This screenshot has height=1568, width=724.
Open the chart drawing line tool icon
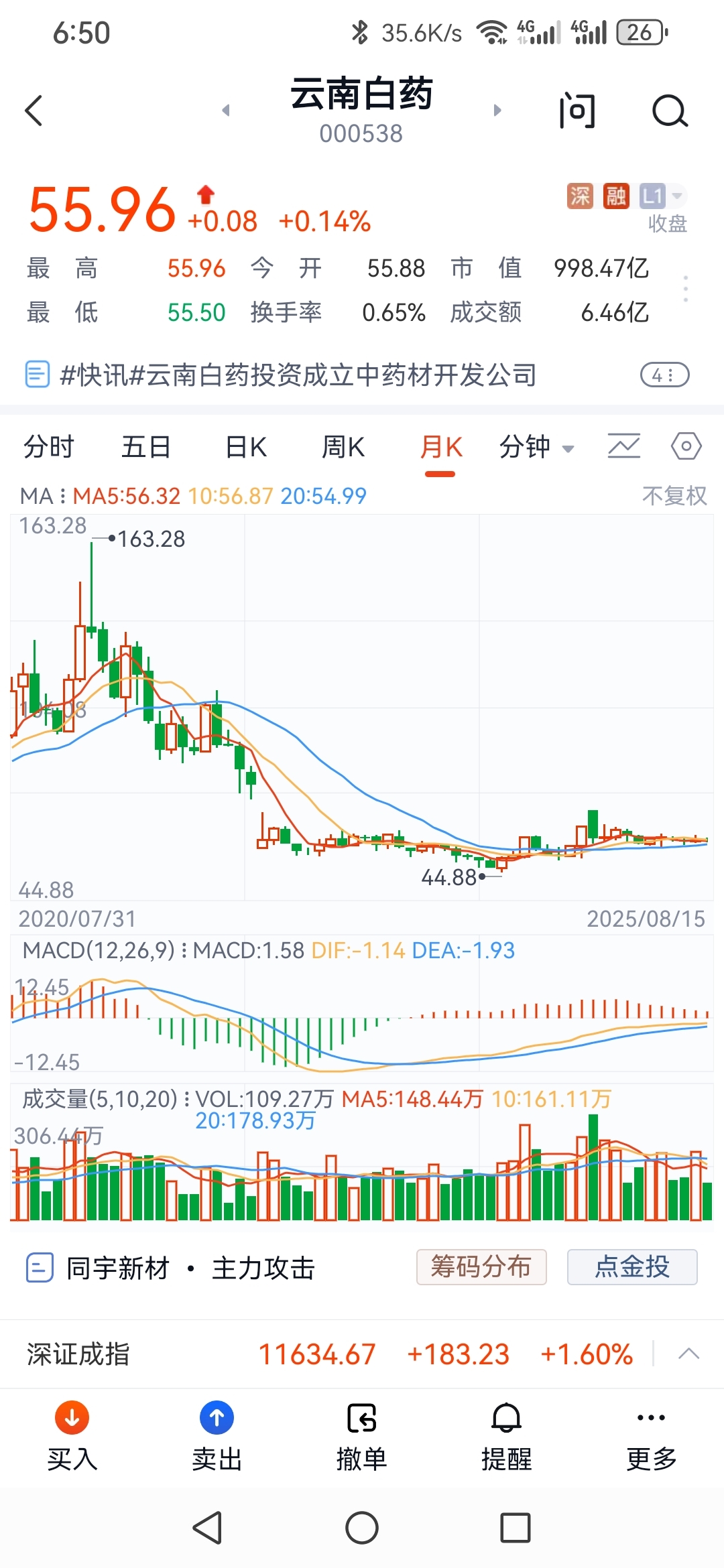(623, 446)
